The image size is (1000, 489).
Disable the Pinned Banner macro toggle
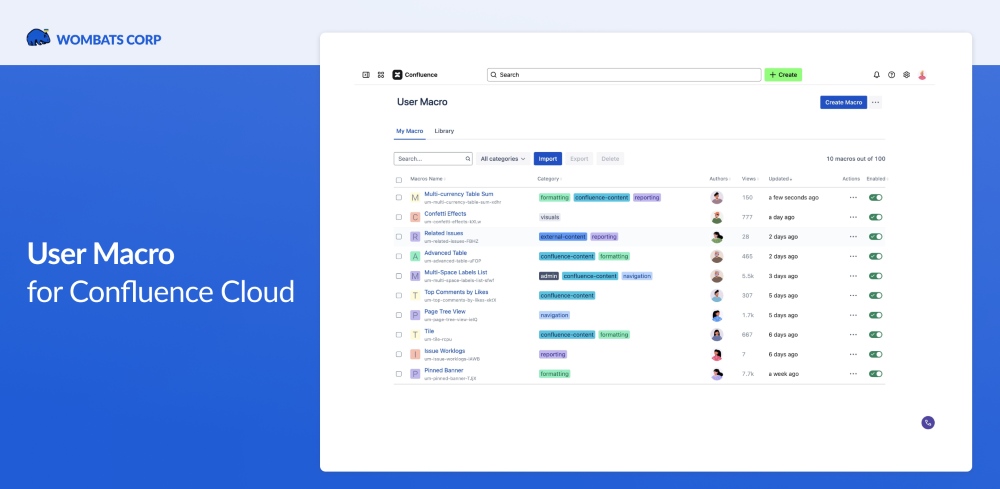(876, 374)
